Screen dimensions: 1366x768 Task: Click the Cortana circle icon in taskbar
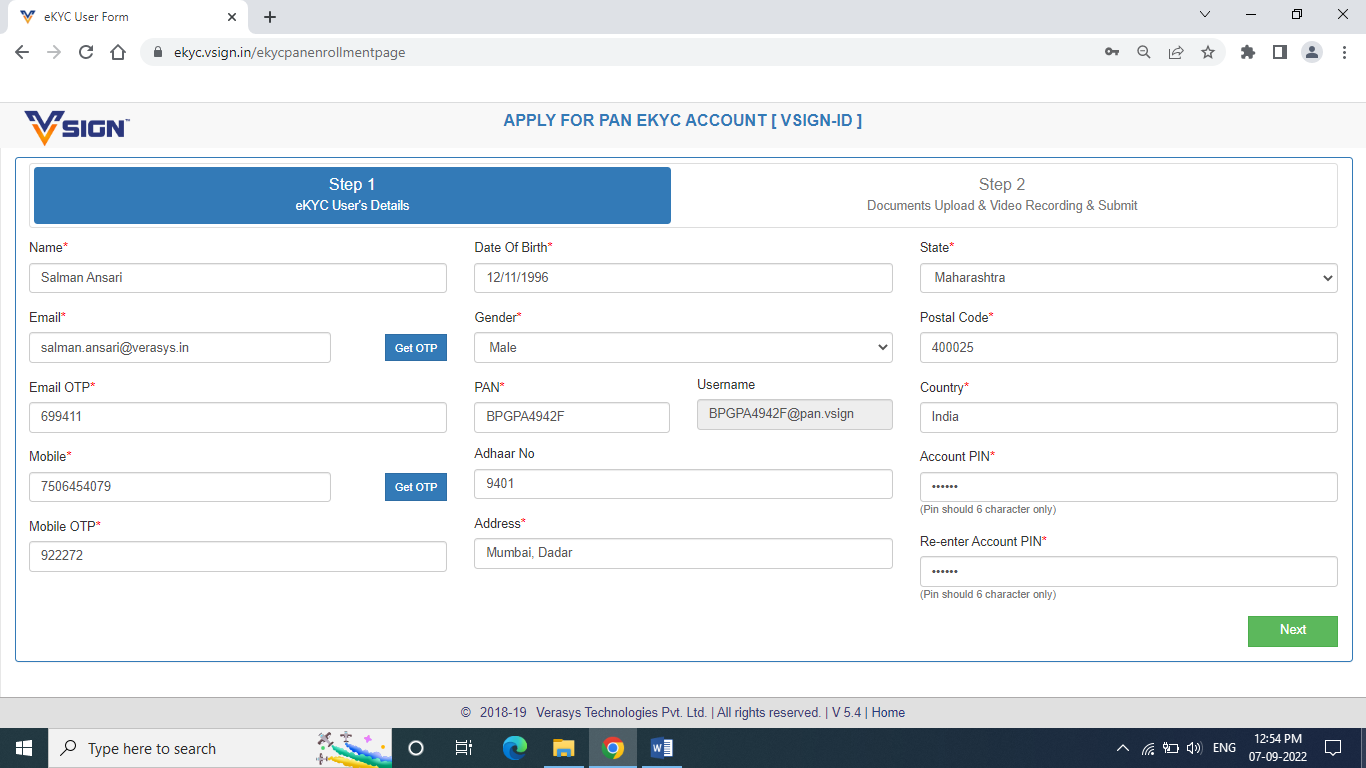(416, 748)
